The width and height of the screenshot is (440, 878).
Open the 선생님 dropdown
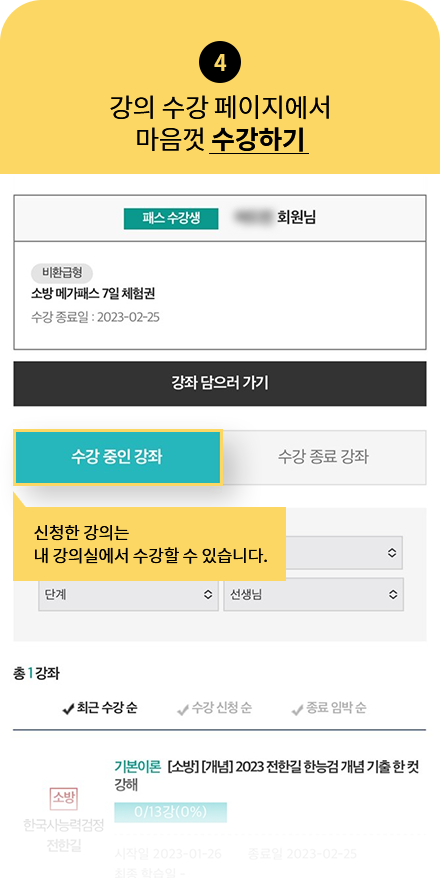point(313,594)
